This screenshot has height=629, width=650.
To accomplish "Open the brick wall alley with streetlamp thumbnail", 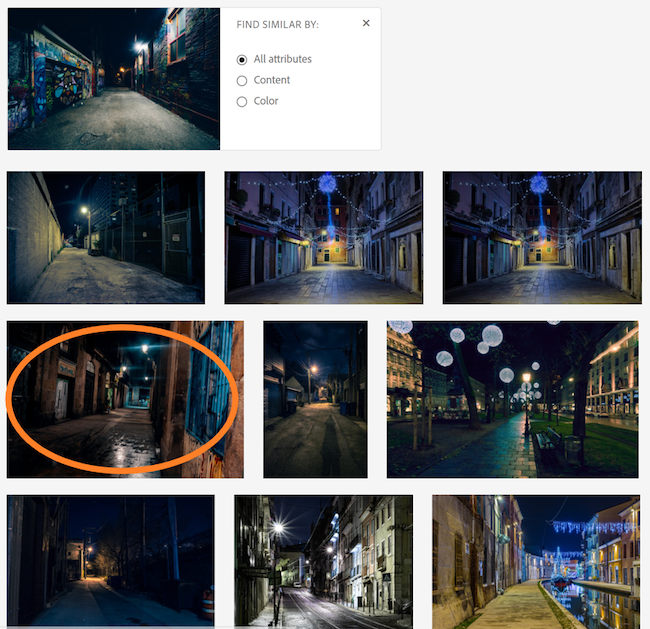I will [x=106, y=238].
